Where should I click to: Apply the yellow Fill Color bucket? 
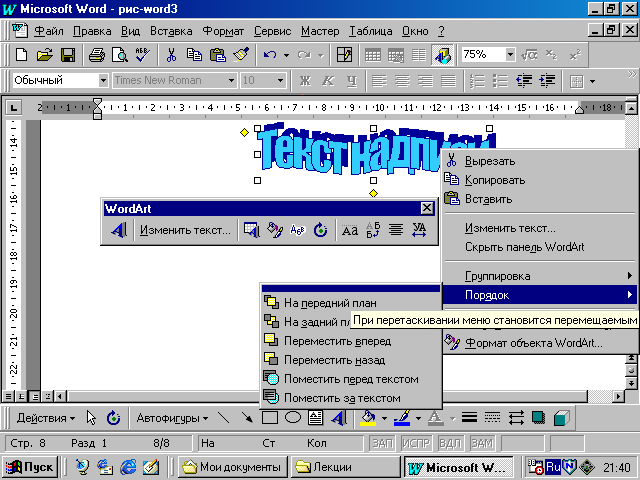point(368,418)
